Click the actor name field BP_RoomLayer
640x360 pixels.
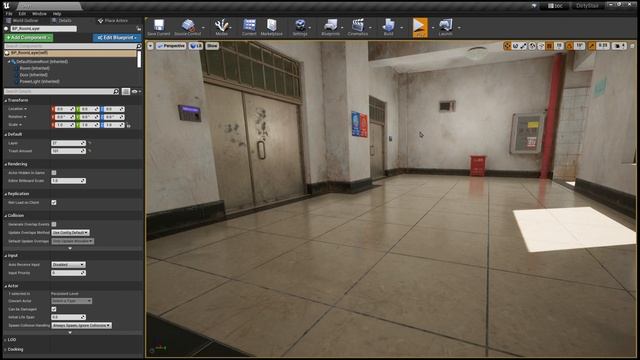pyautogui.click(x=43, y=29)
